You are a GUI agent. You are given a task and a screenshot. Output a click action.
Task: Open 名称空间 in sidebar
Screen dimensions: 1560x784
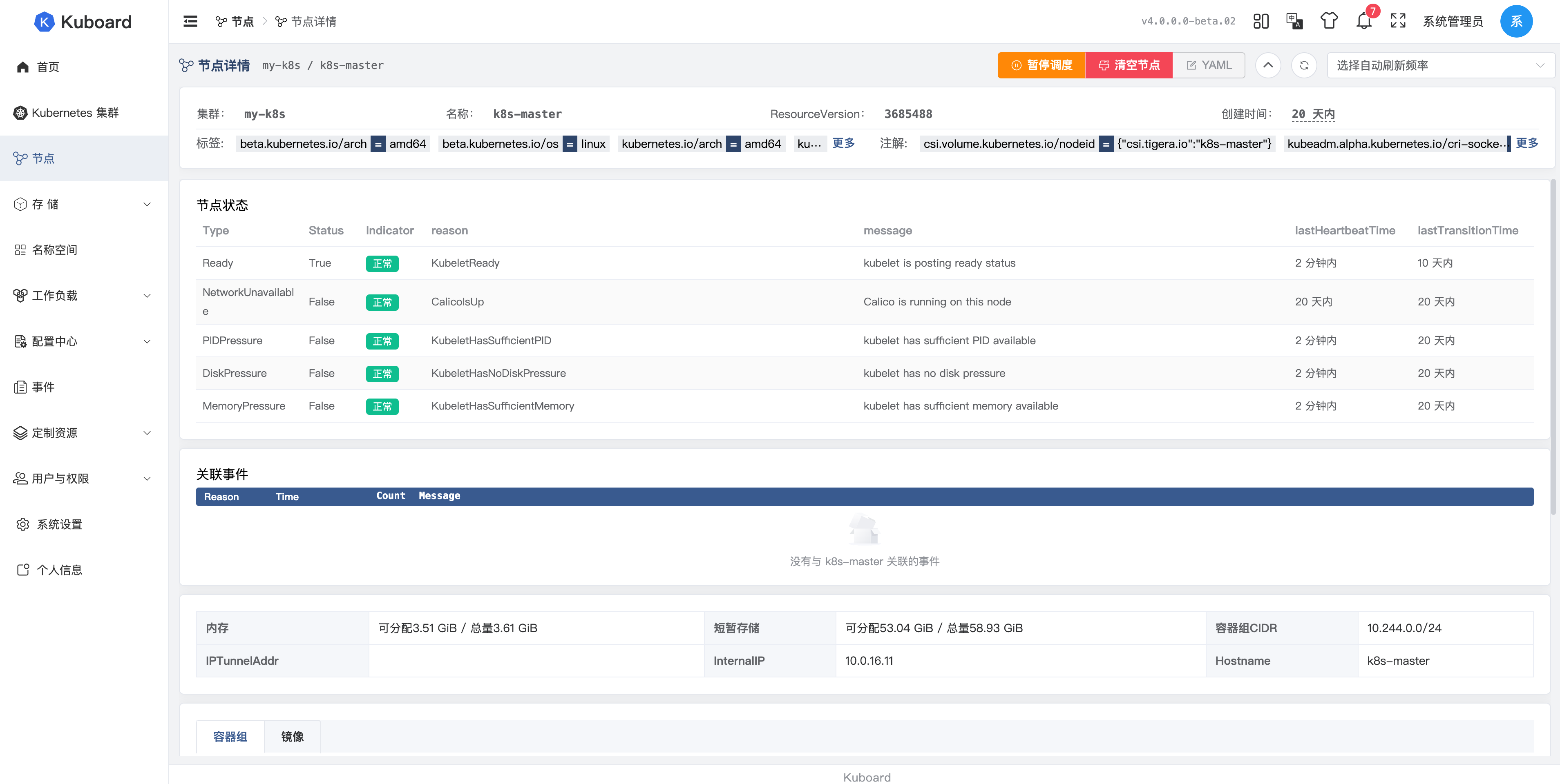(x=84, y=249)
